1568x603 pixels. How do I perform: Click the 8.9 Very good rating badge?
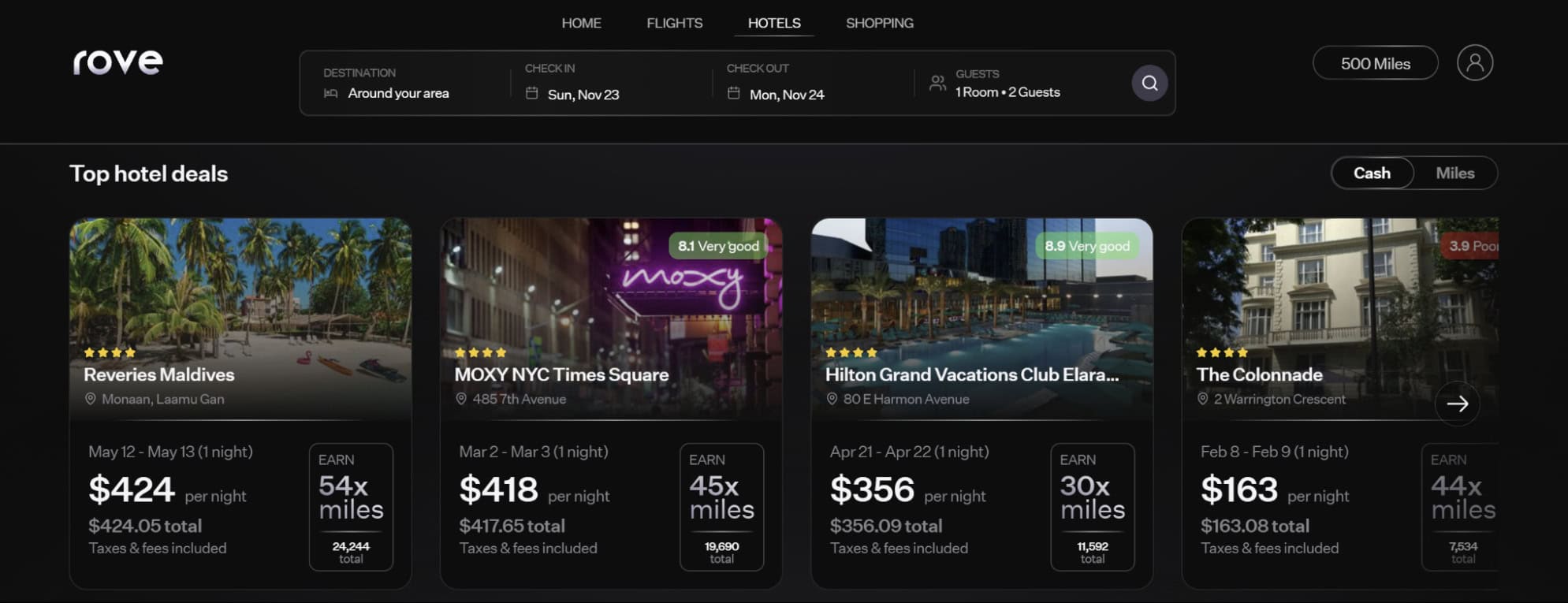[x=1087, y=246]
